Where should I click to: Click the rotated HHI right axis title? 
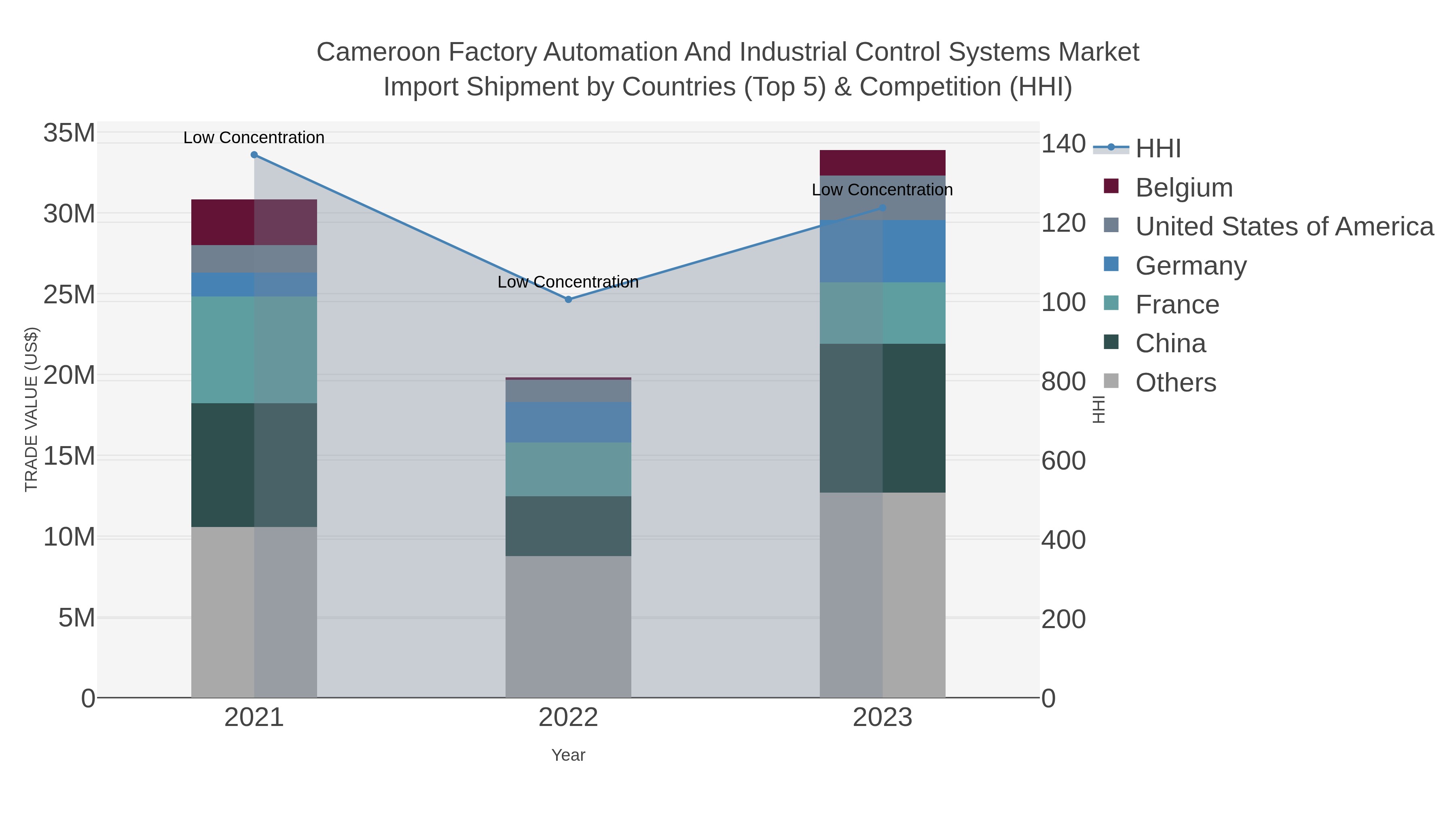pos(1098,409)
